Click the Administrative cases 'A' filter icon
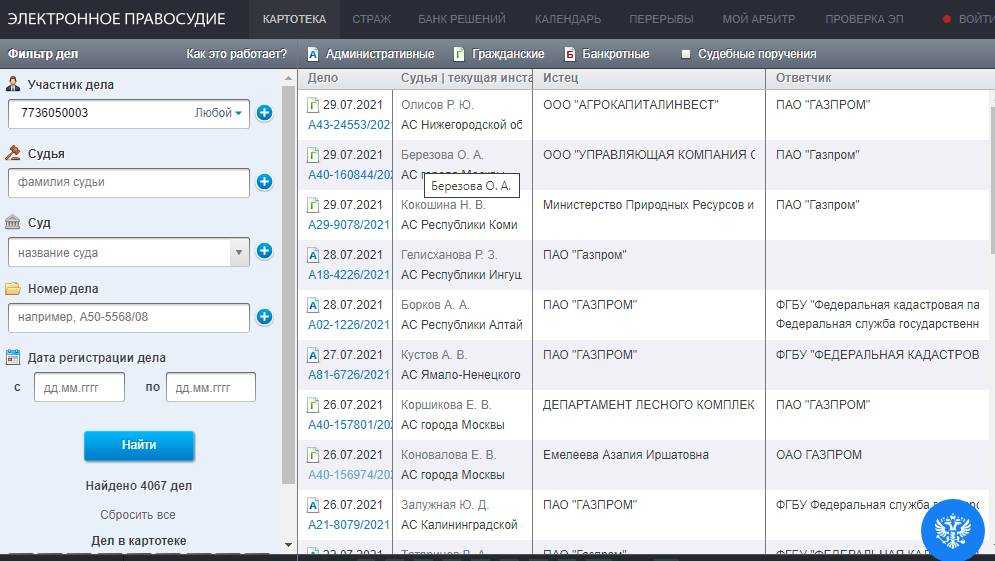The width and height of the screenshot is (995, 561). [x=312, y=55]
